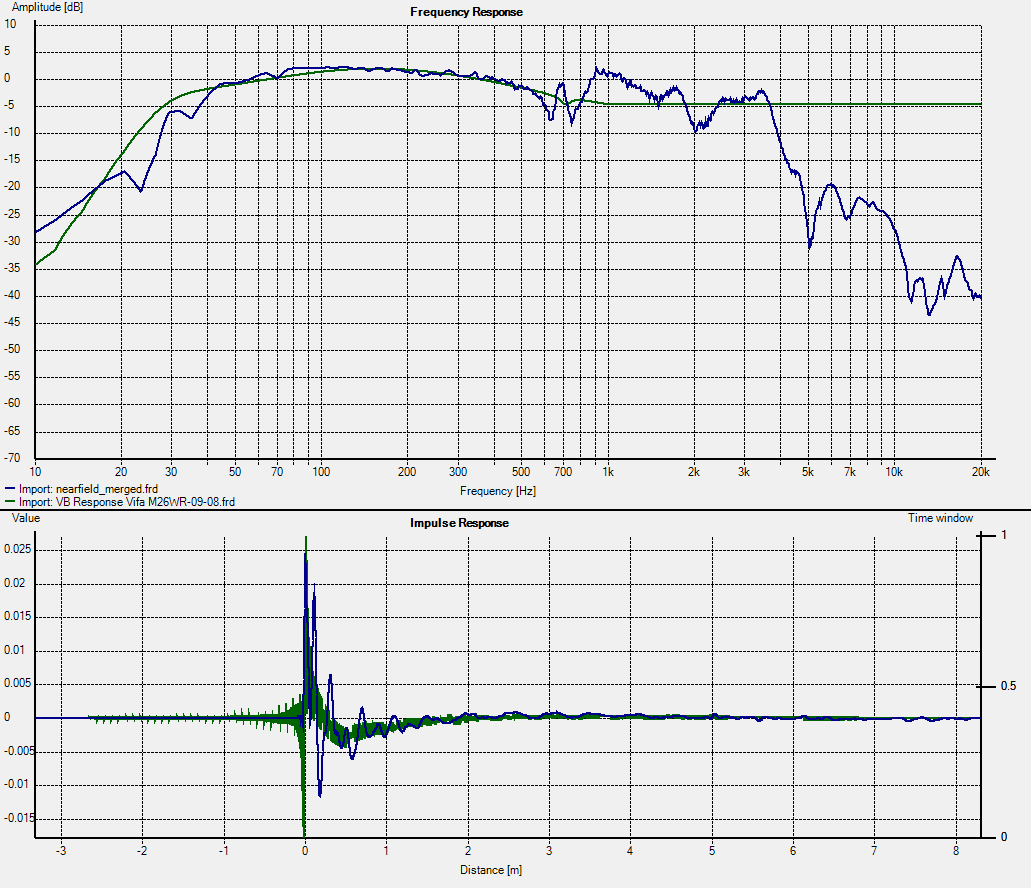Click the -3 distance tick label
This screenshot has height=888, width=1031.
[x=60, y=851]
